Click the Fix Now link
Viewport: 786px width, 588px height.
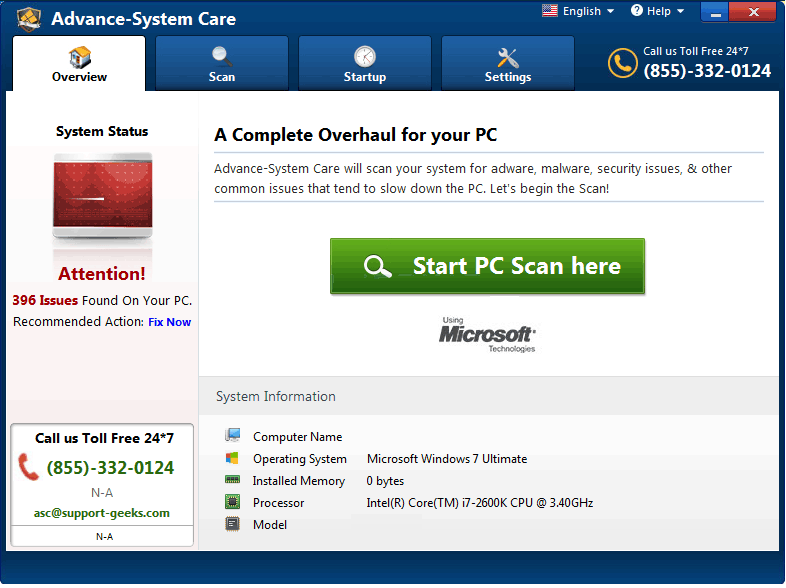coord(169,322)
